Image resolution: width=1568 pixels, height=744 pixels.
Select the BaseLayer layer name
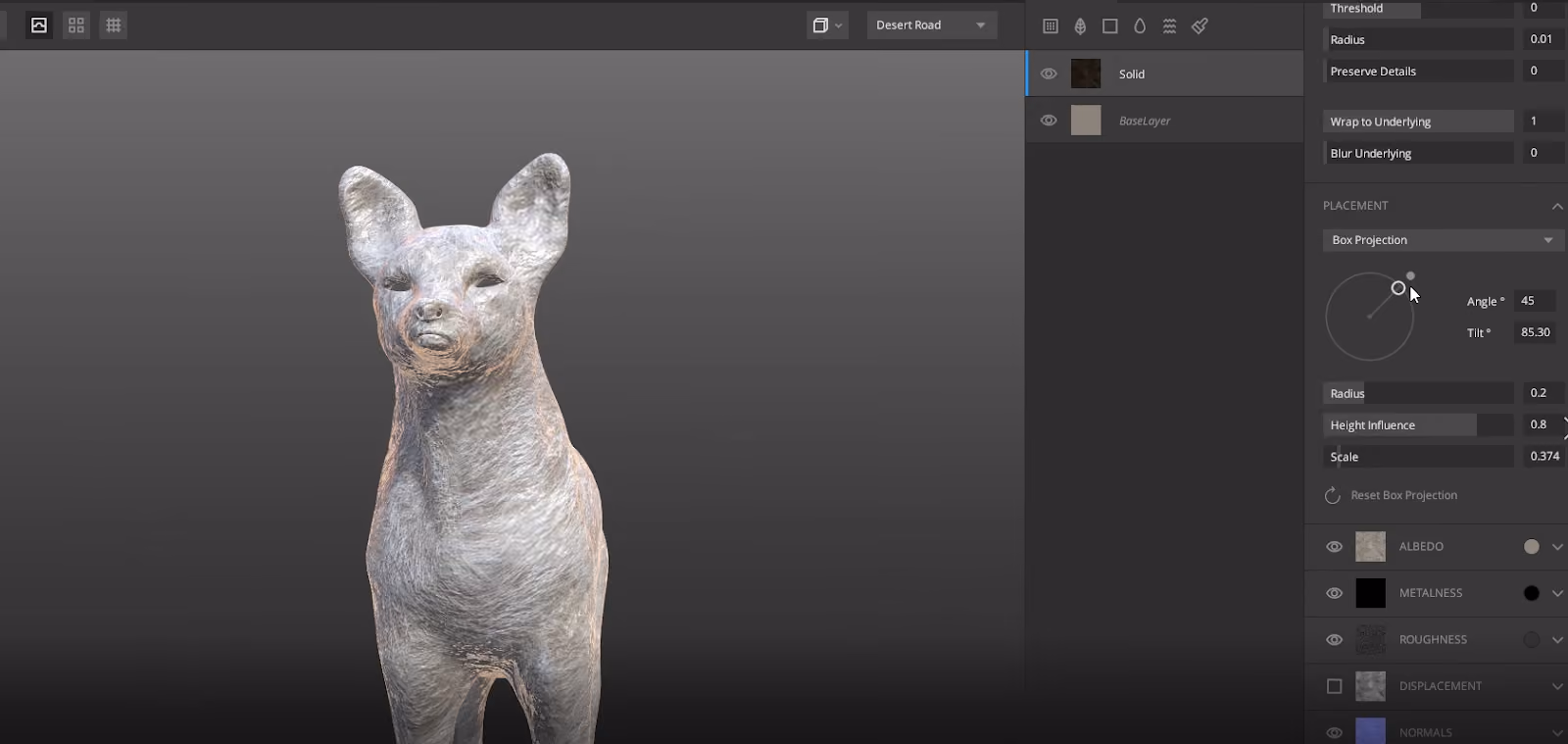(1145, 122)
